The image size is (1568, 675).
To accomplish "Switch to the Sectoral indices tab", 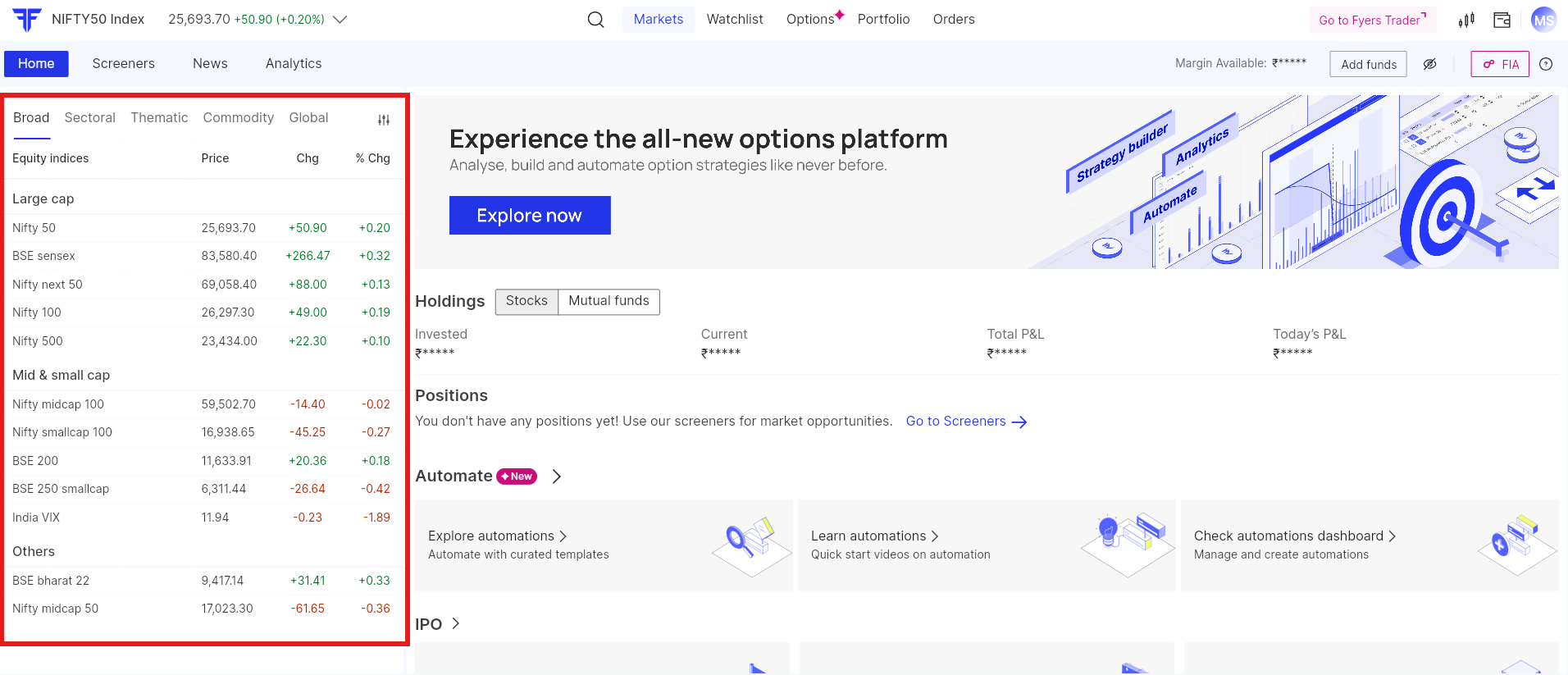I will pyautogui.click(x=89, y=118).
